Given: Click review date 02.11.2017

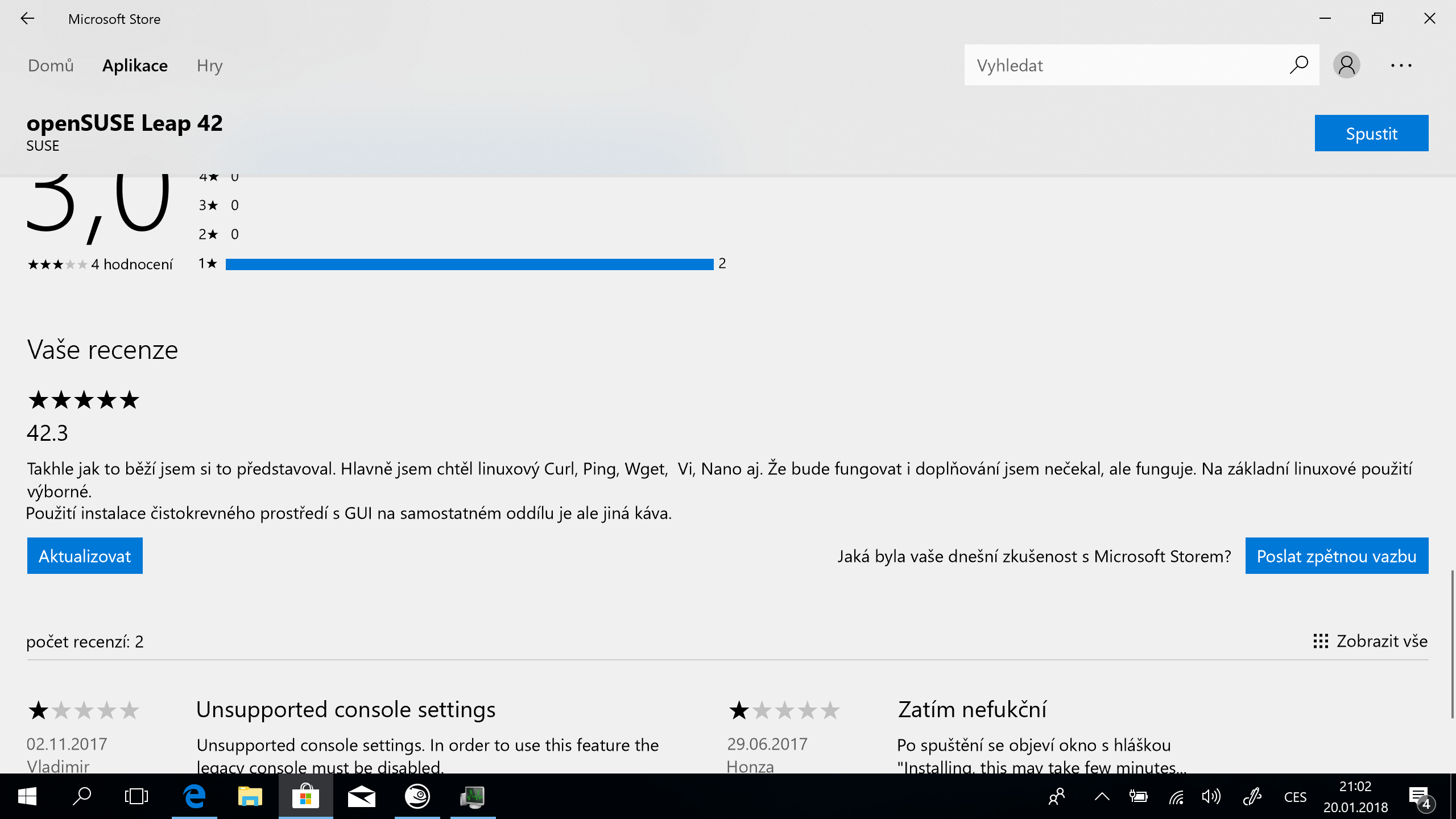Looking at the screenshot, I should [67, 743].
